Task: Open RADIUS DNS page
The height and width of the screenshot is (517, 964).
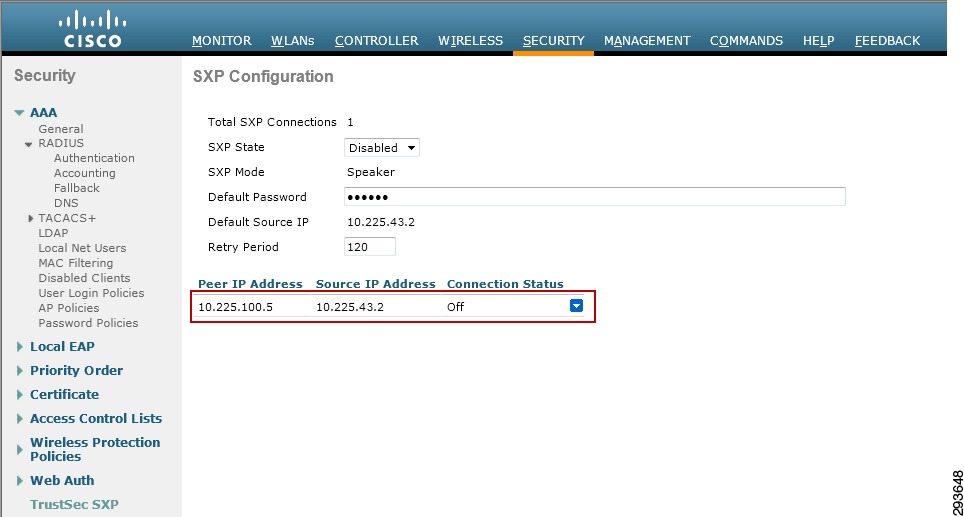Action: coord(66,203)
